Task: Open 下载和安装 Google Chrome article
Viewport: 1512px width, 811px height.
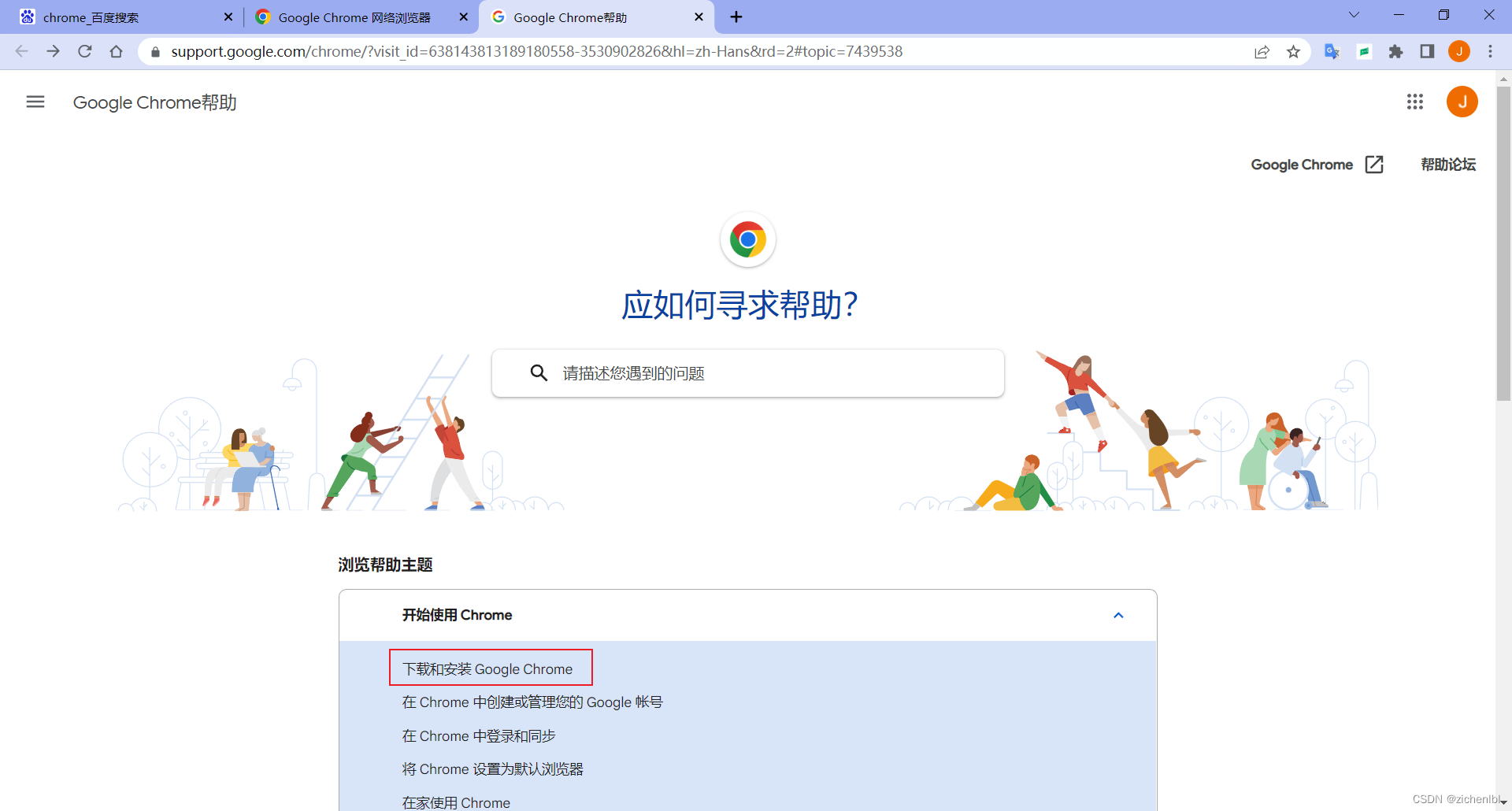Action: [x=487, y=669]
